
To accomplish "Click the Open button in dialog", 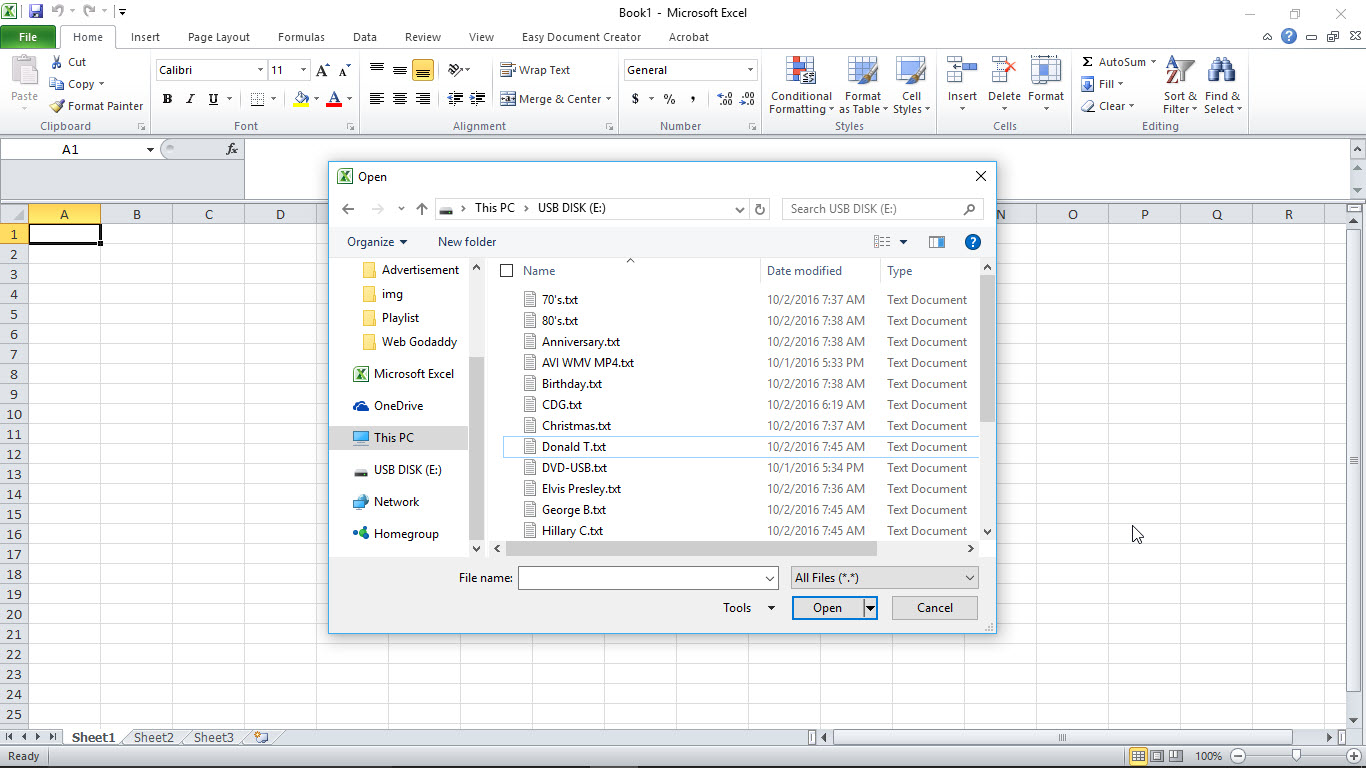I will (827, 608).
